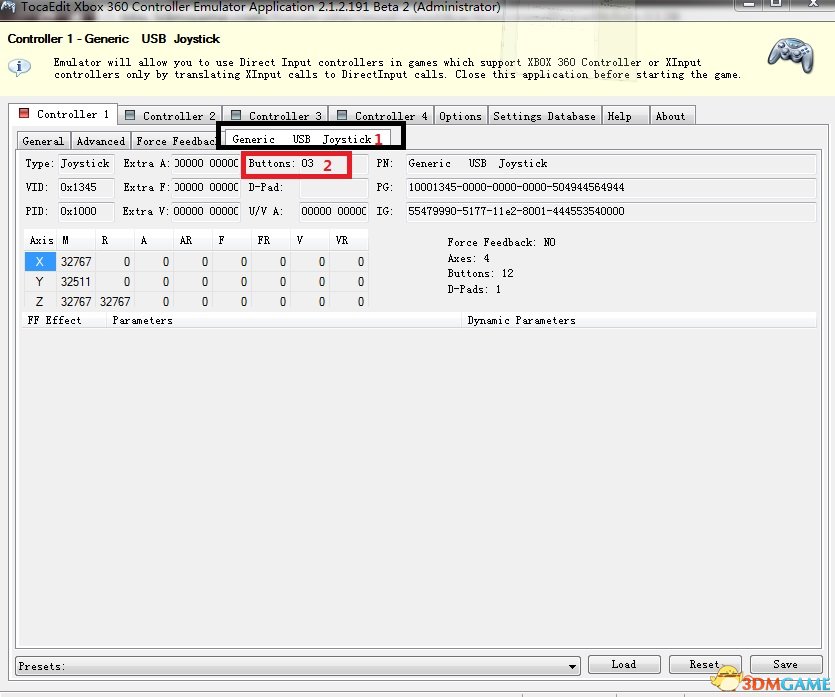Click the blue info icon

(19, 67)
